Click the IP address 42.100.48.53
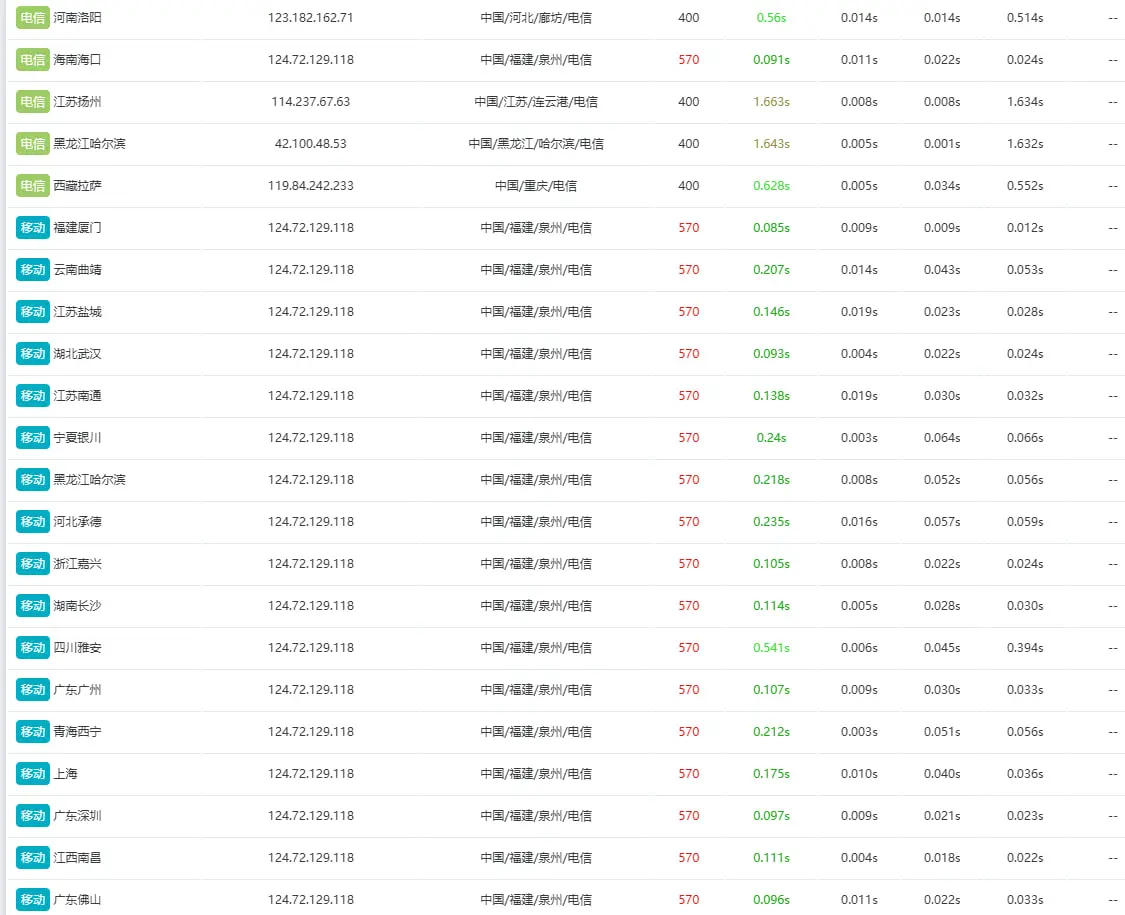The image size is (1125, 915). click(311, 144)
